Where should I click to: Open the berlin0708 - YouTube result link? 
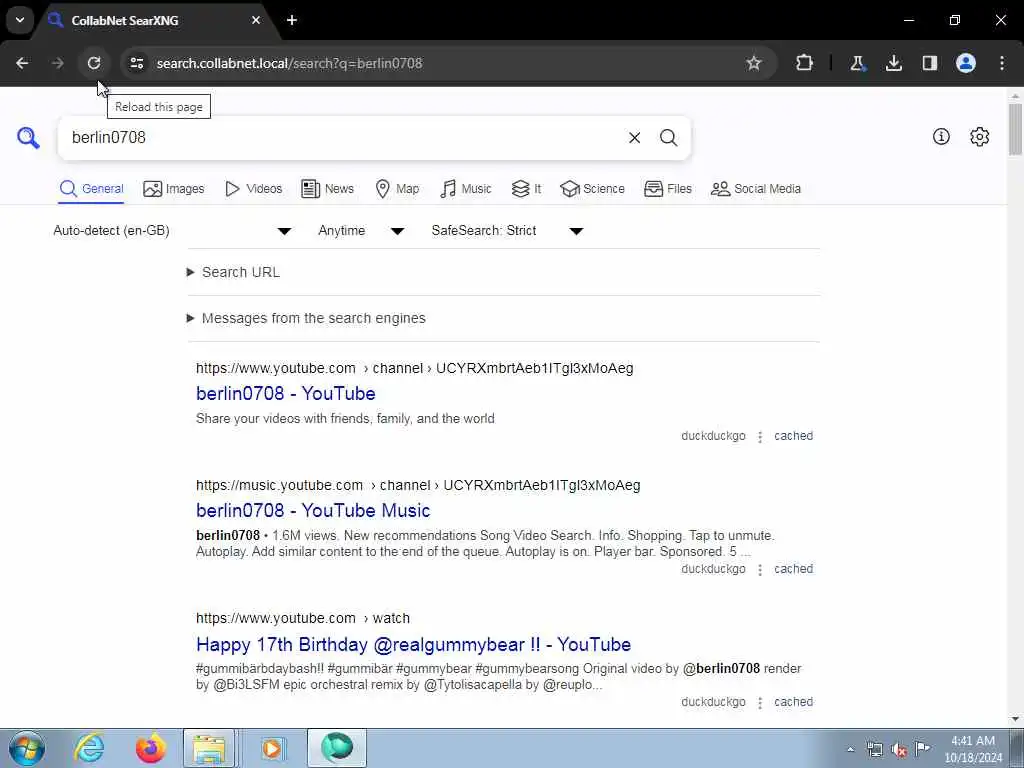pyautogui.click(x=285, y=394)
